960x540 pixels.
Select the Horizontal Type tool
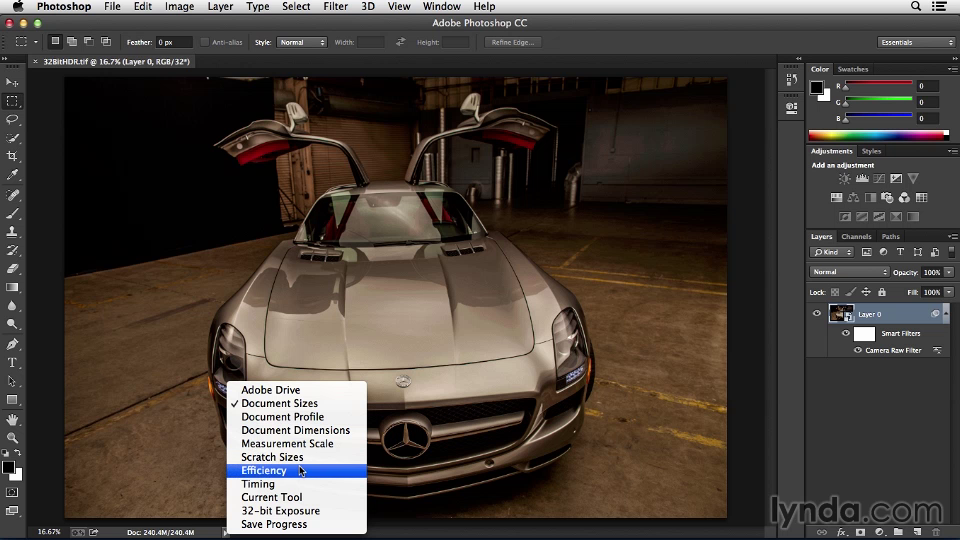[12, 362]
